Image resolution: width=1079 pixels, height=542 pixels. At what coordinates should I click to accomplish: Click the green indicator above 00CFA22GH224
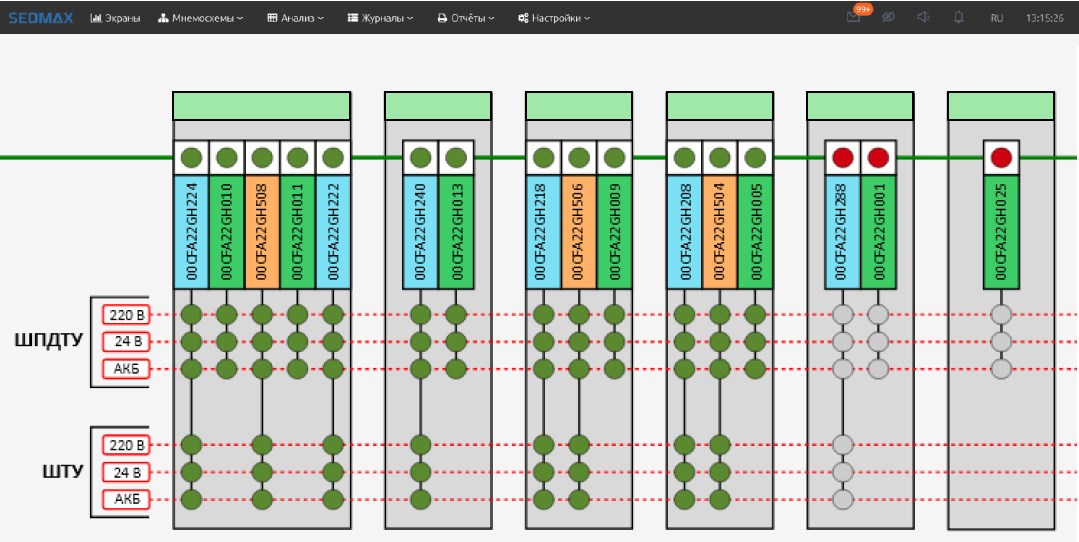[191, 157]
